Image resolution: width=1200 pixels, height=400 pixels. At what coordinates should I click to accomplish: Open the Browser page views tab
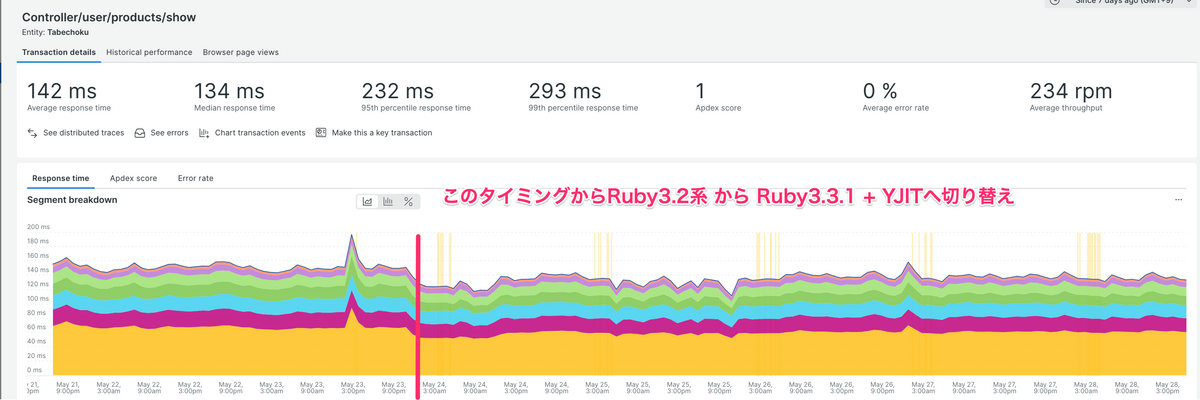pos(241,52)
